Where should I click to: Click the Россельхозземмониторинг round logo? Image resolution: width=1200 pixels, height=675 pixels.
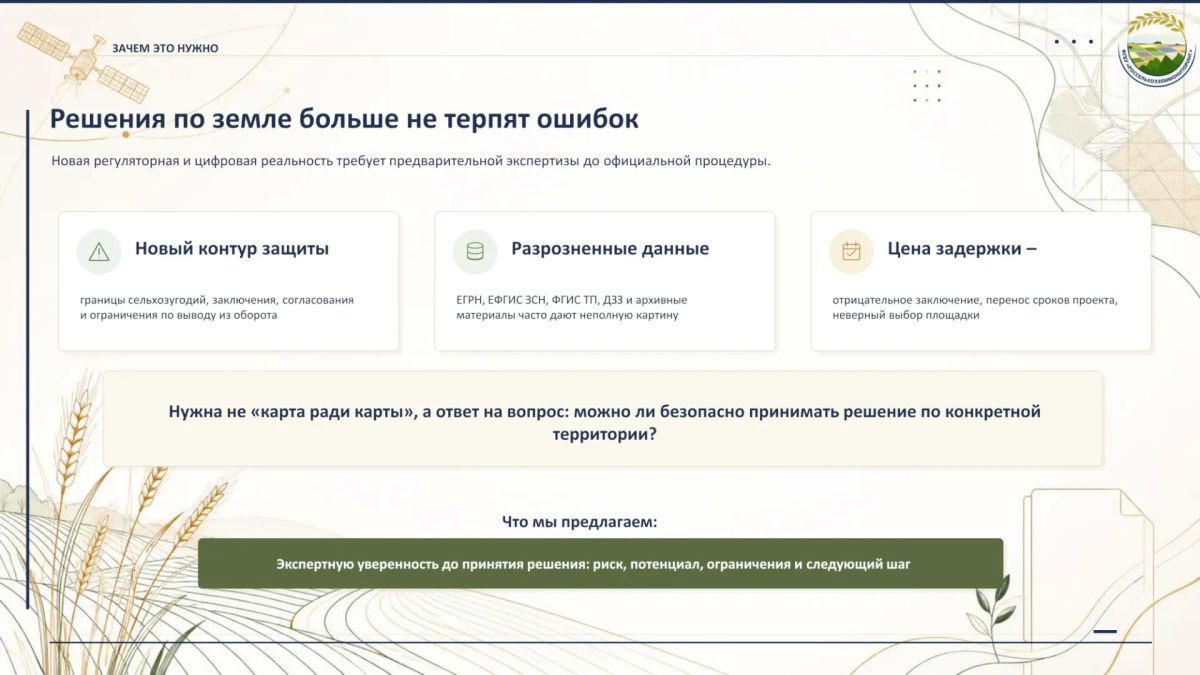click(1156, 49)
